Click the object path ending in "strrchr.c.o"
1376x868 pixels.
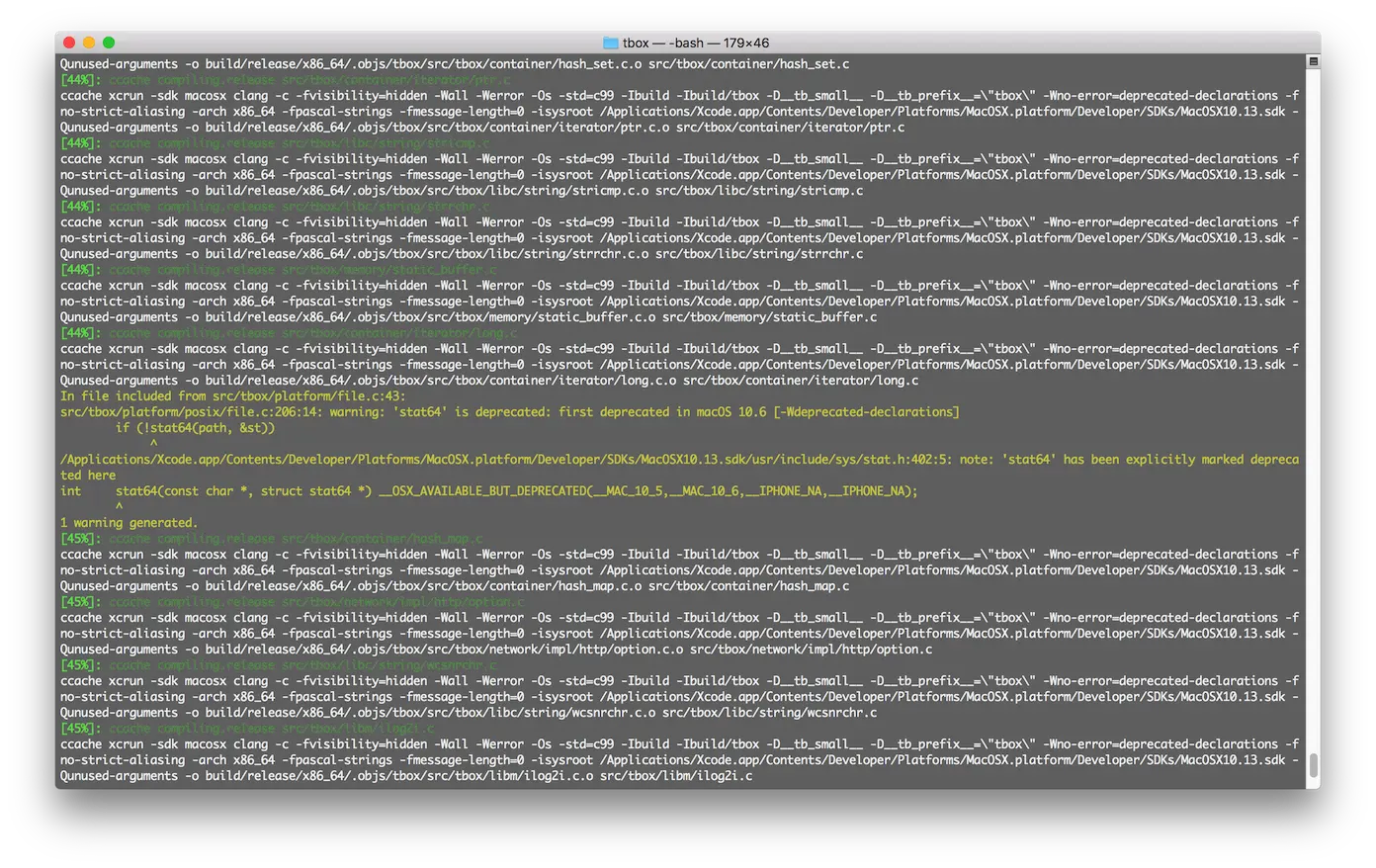[427, 254]
